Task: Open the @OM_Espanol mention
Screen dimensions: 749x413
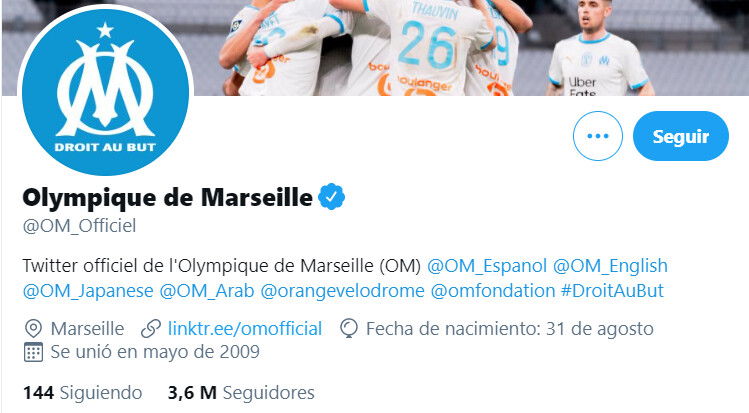Action: (x=487, y=266)
